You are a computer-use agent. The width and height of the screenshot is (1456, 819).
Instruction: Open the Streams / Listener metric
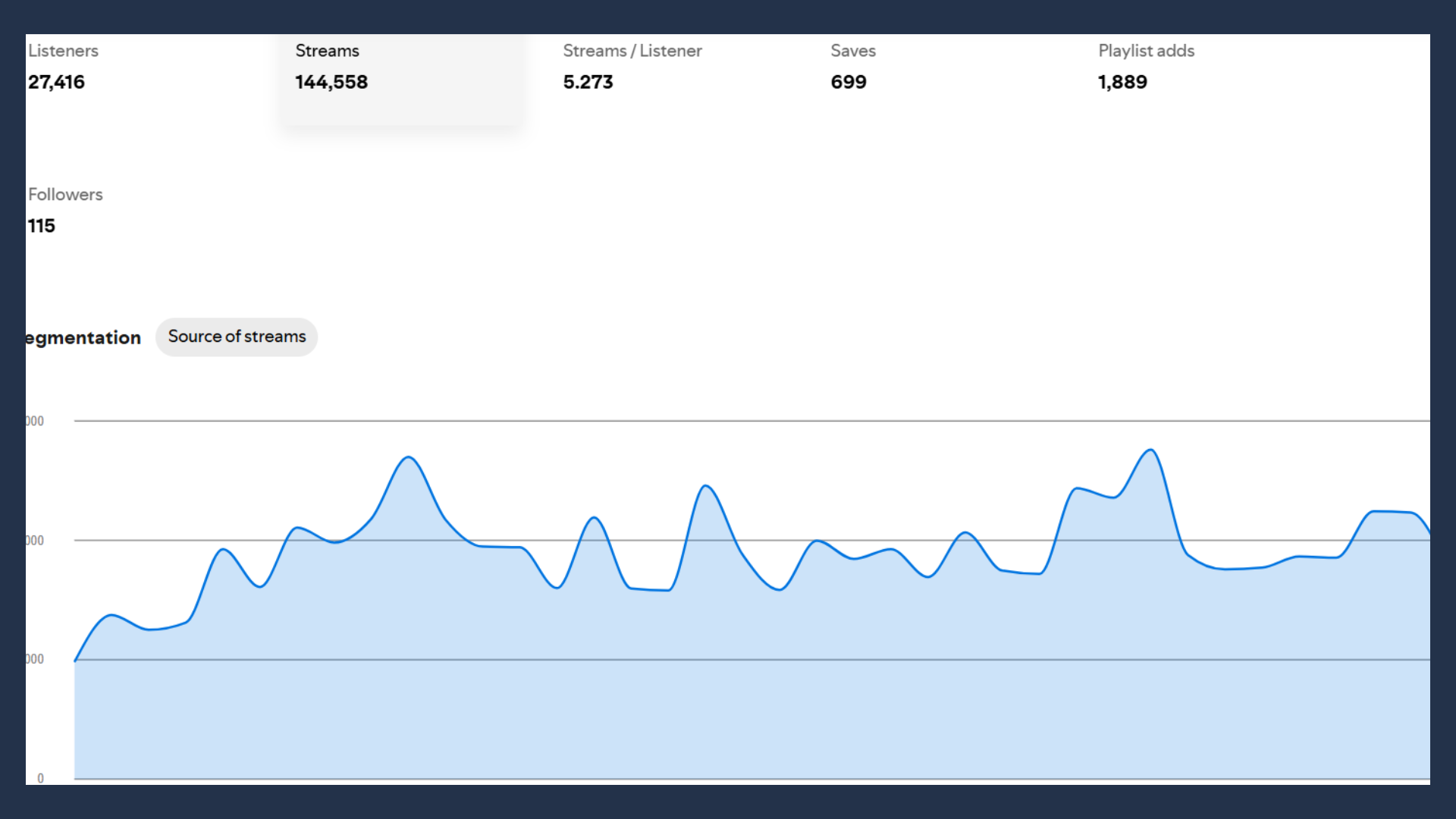tap(632, 51)
